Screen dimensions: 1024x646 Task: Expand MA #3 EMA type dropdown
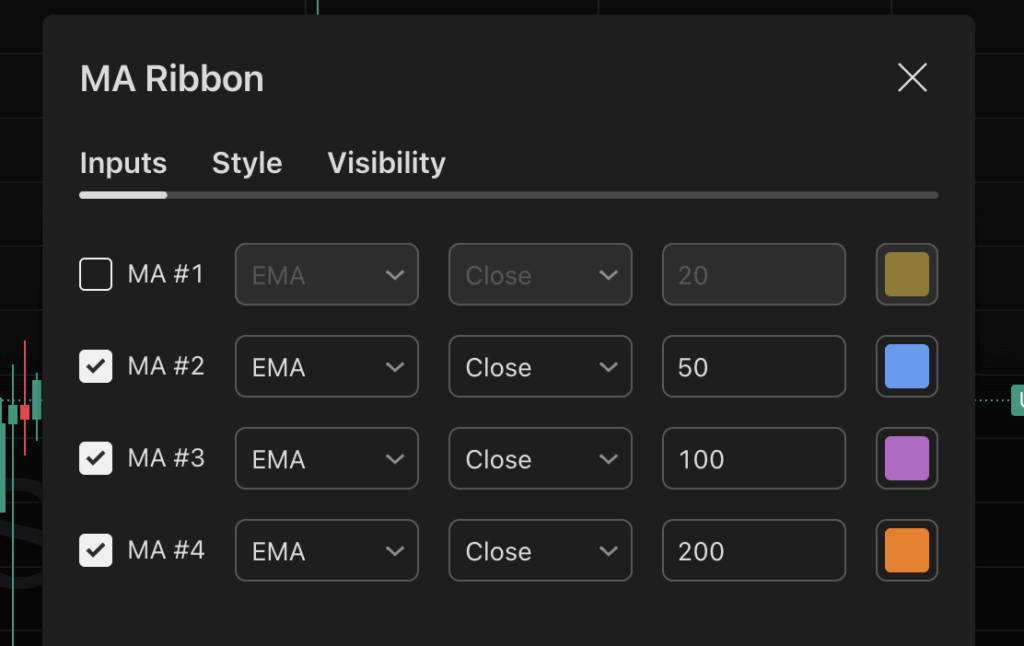(x=326, y=459)
